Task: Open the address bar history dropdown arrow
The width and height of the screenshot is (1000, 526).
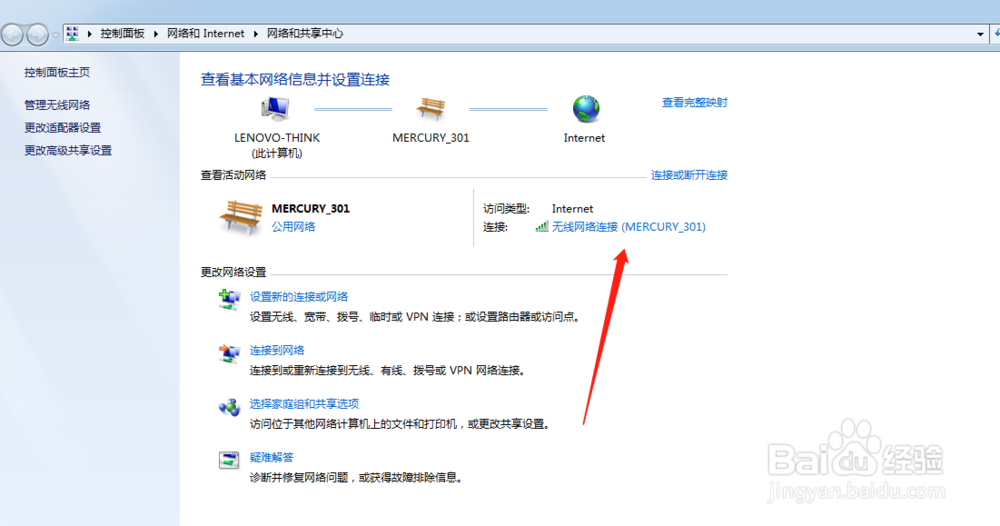Action: 980,34
